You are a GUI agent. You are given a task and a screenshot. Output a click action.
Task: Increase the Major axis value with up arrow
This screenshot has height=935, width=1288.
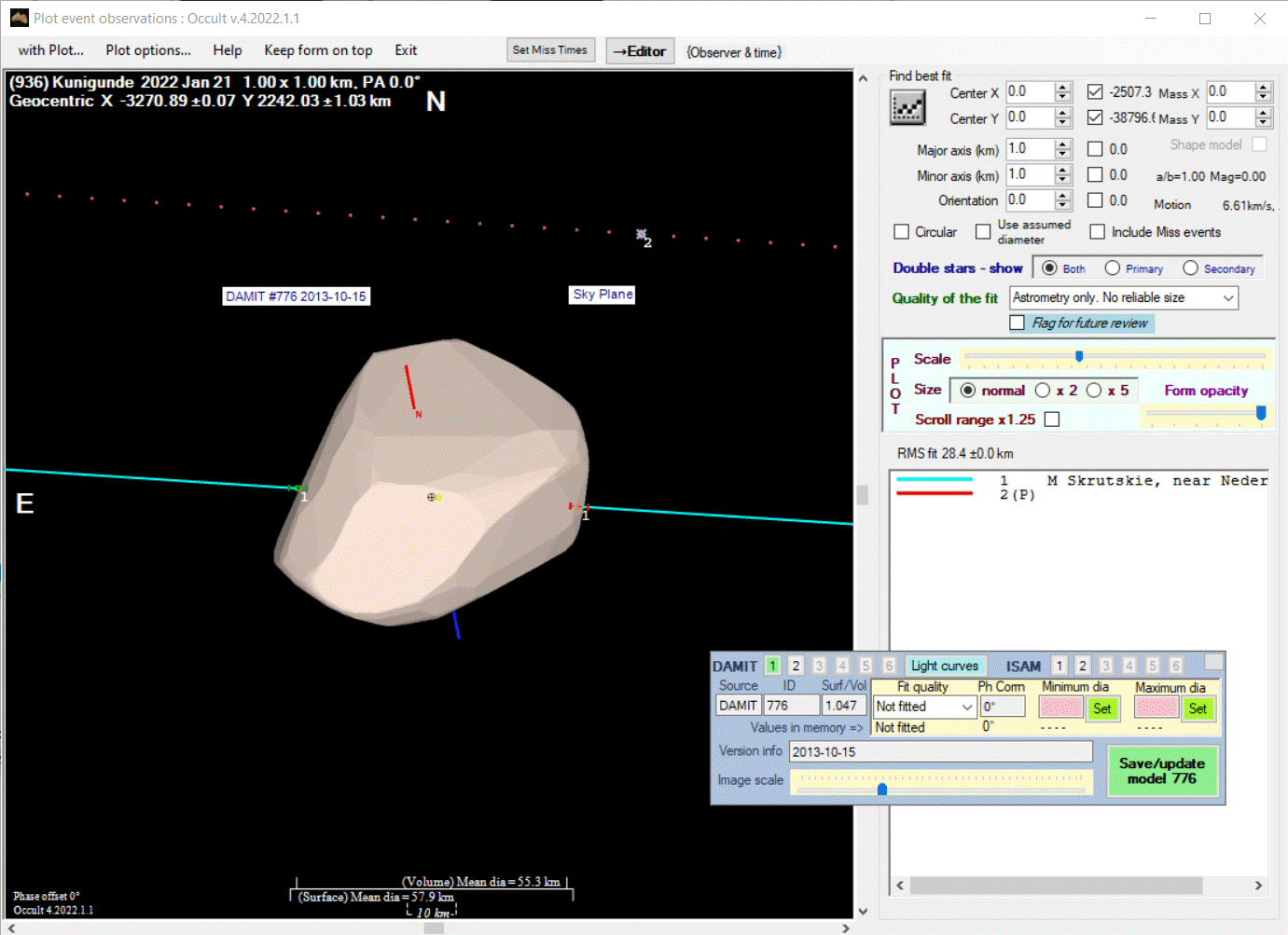1063,144
